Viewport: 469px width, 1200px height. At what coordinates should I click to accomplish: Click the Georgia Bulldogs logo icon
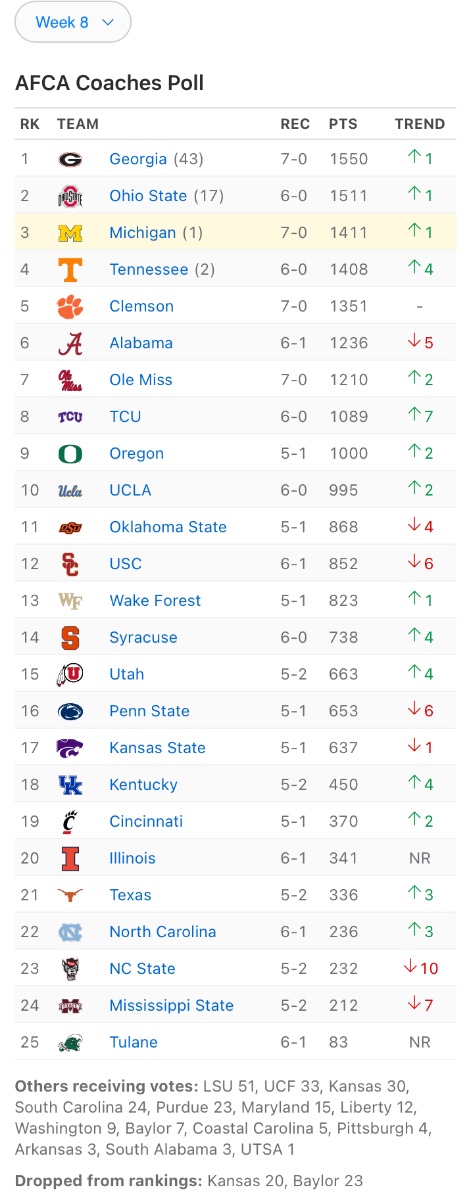tap(70, 159)
